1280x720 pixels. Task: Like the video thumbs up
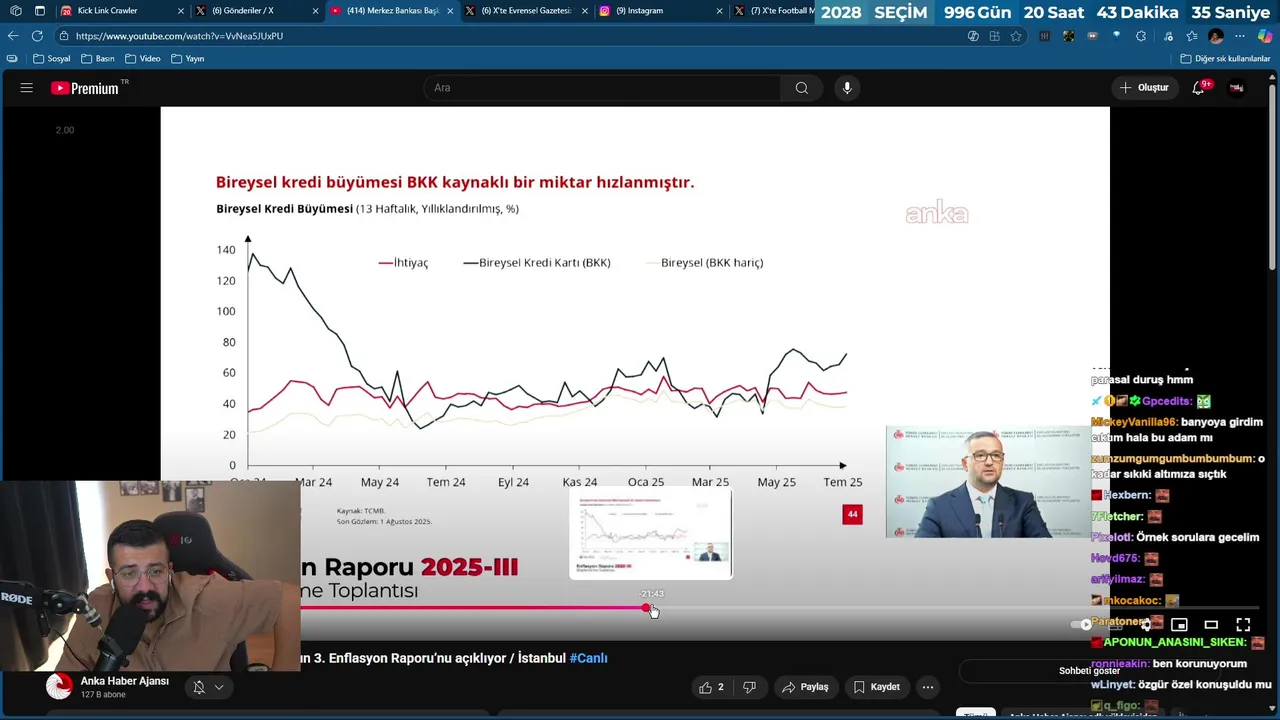coord(712,687)
